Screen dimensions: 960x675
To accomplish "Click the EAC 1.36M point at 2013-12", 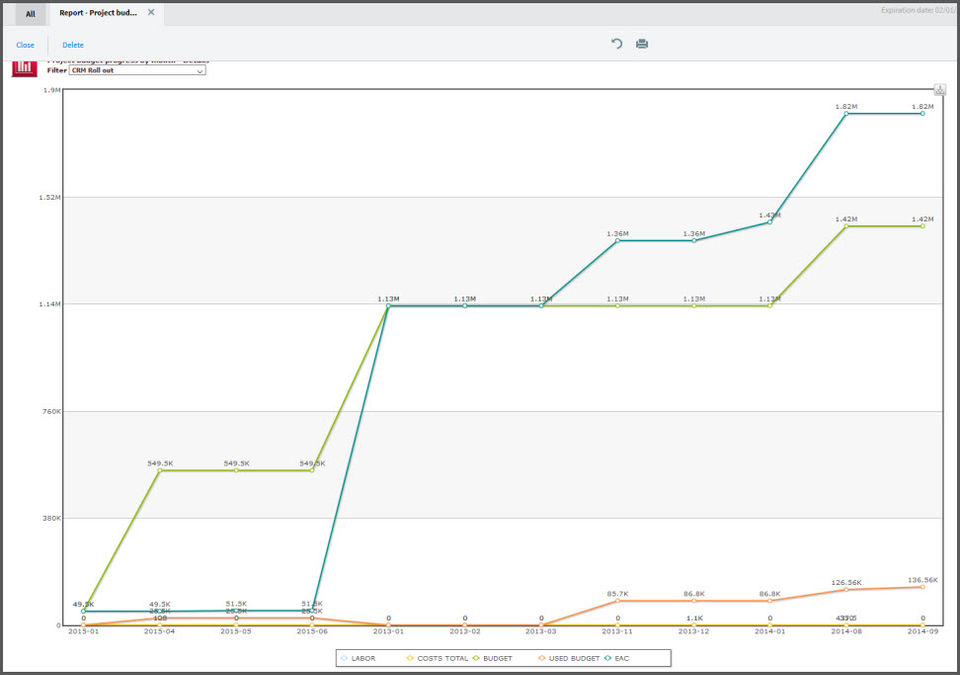I will tap(694, 241).
